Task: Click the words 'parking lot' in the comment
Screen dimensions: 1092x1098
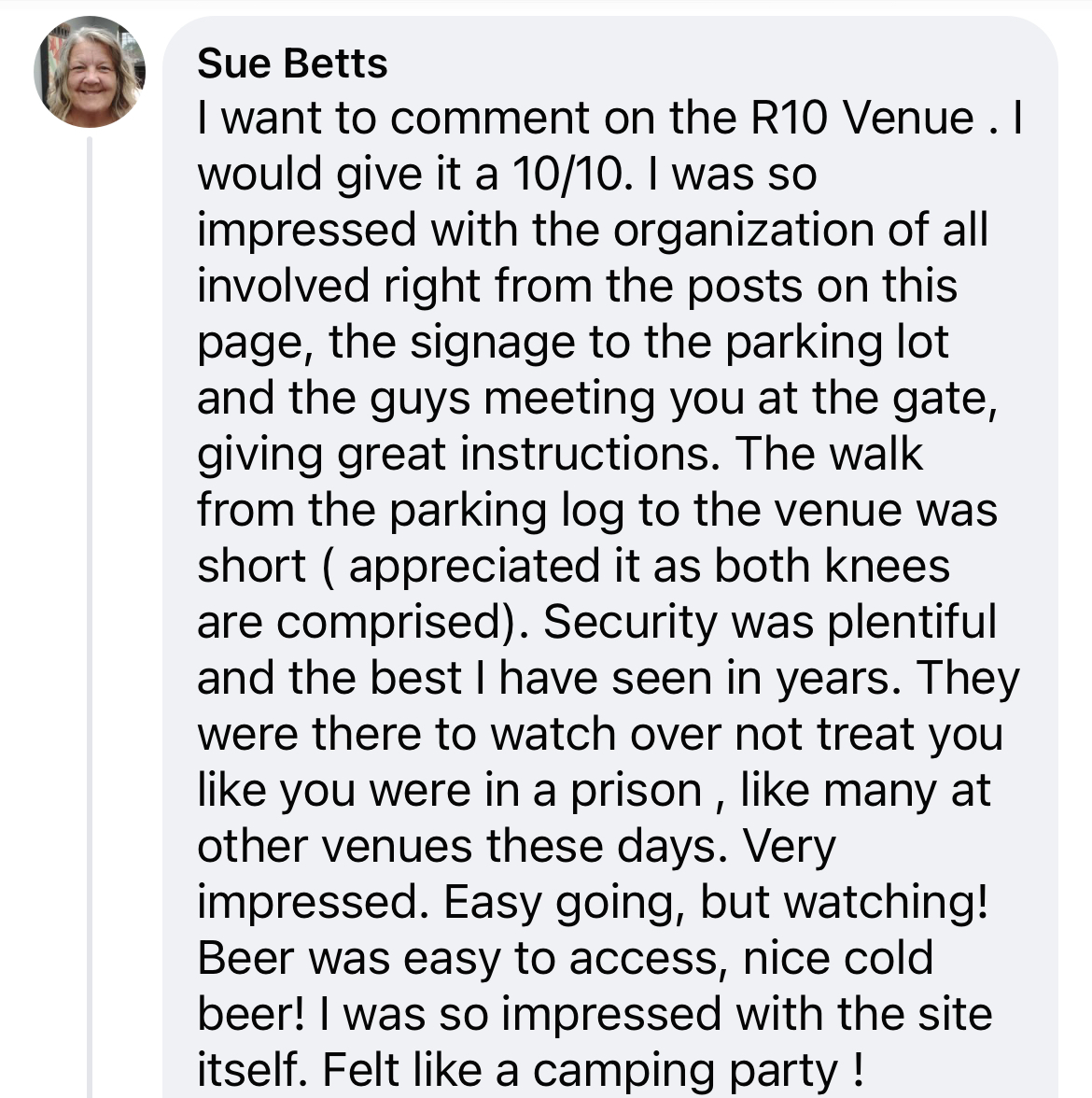Action: pyautogui.click(x=836, y=344)
